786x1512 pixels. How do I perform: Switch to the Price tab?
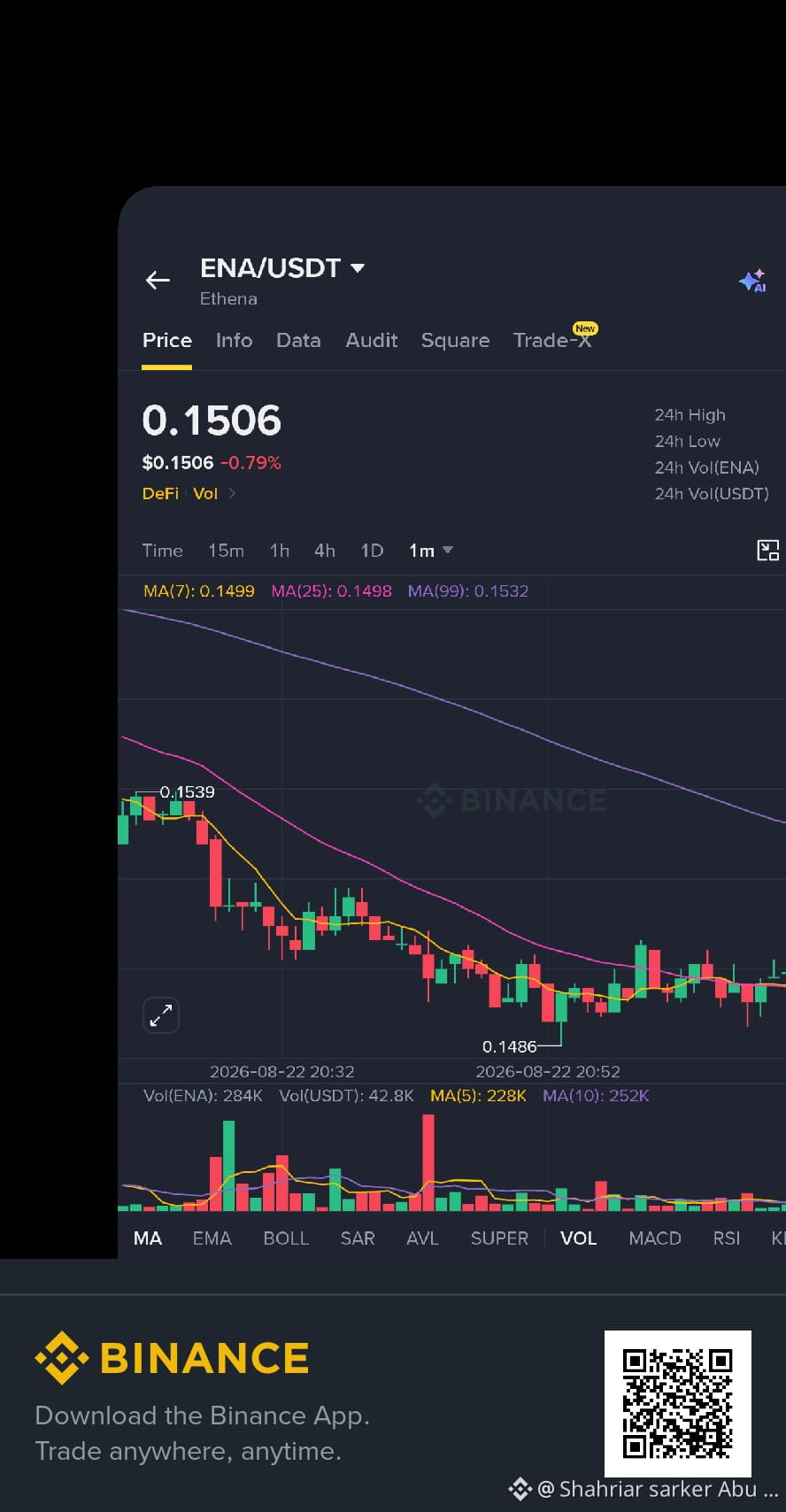point(167,341)
